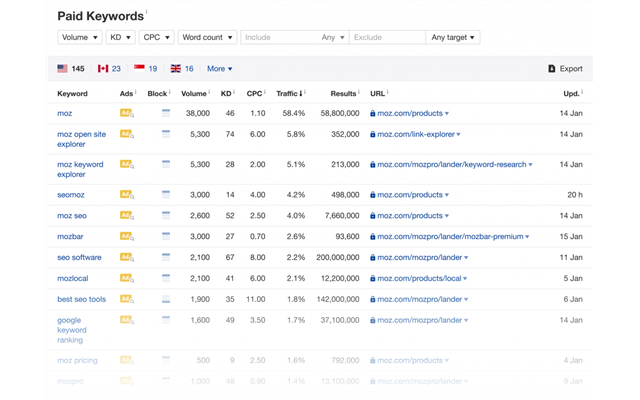Open the ad block icon for seomoz
Viewport: 640px width, 400px height.
click(166, 194)
